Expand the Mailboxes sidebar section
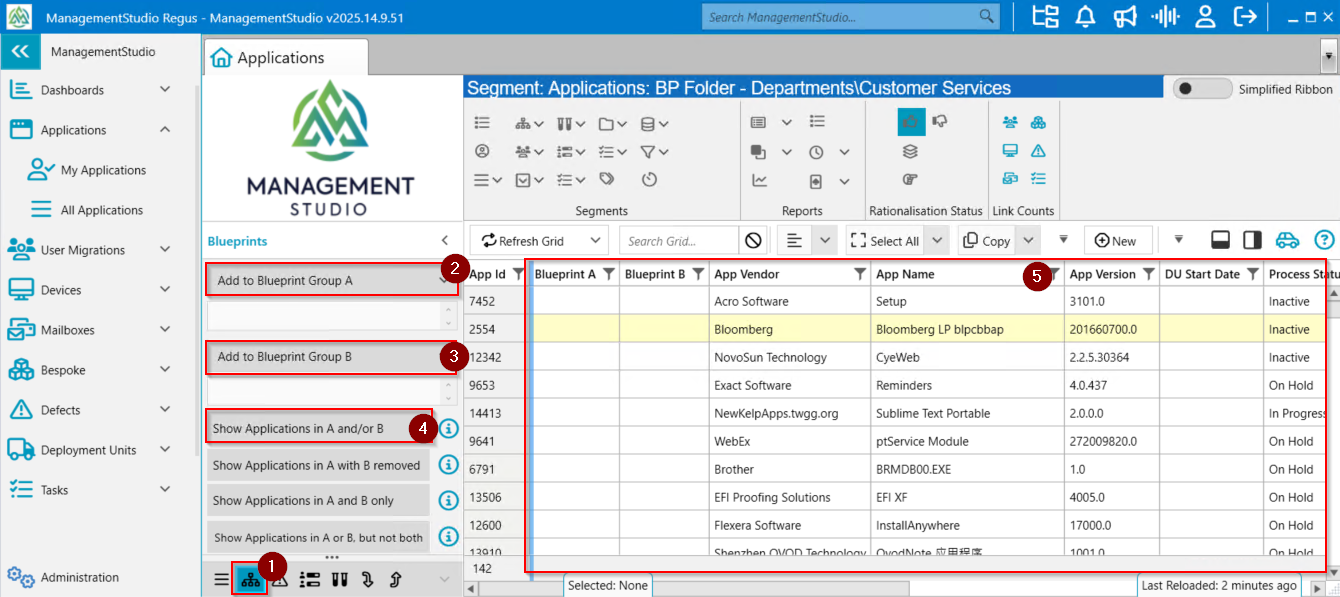 click(x=165, y=330)
